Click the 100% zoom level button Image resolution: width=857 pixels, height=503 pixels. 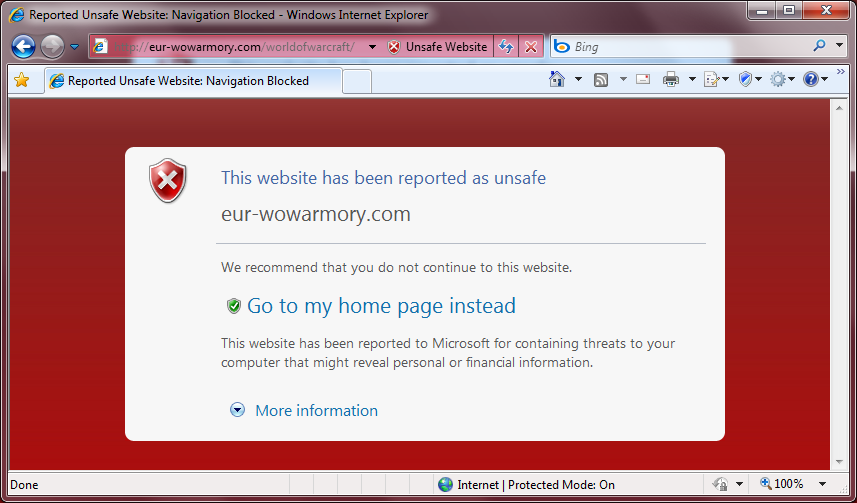coord(782,484)
